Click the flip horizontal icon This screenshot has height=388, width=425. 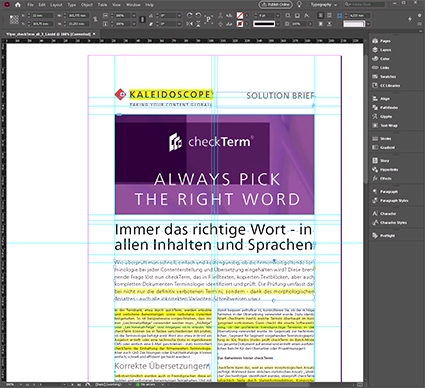[189, 24]
